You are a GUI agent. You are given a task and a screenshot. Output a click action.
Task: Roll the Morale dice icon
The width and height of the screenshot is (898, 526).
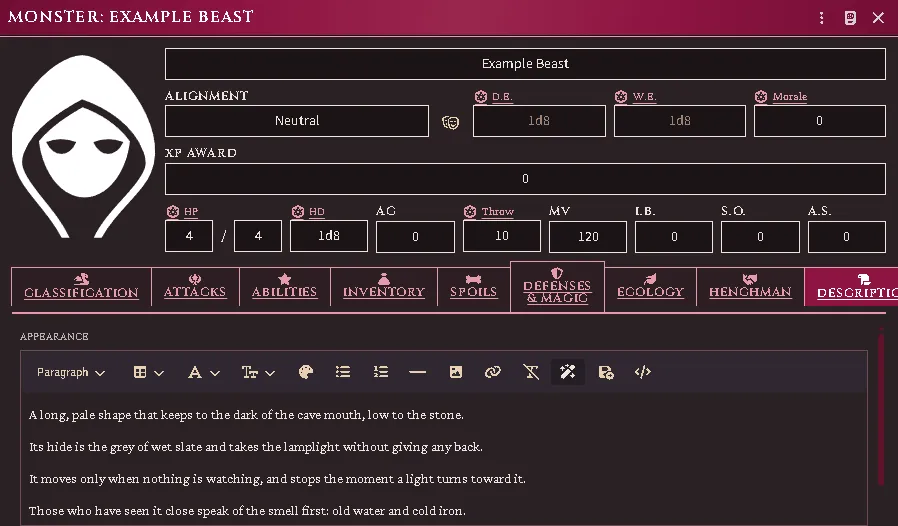[761, 97]
